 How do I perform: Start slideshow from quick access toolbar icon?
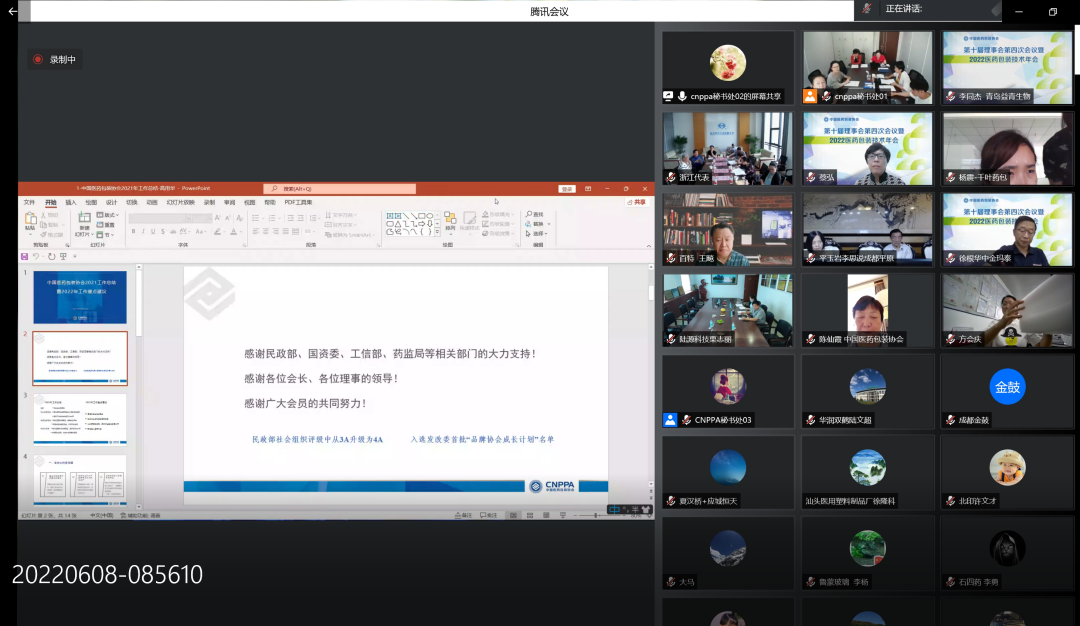point(63,256)
